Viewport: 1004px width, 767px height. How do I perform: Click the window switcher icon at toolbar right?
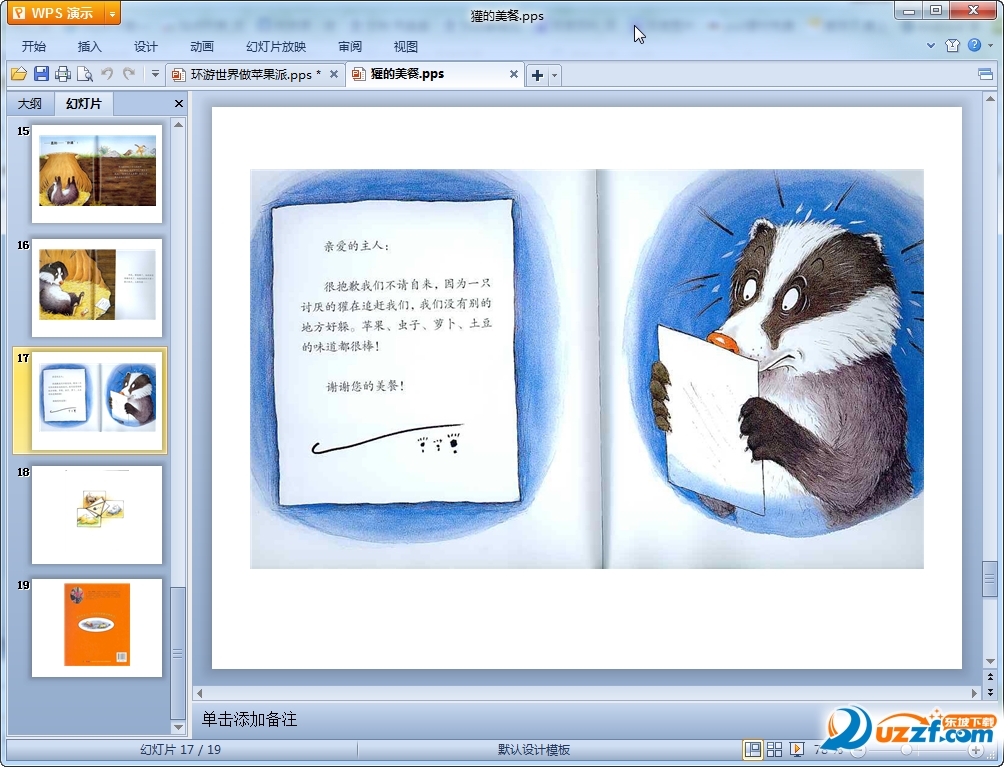tap(985, 74)
